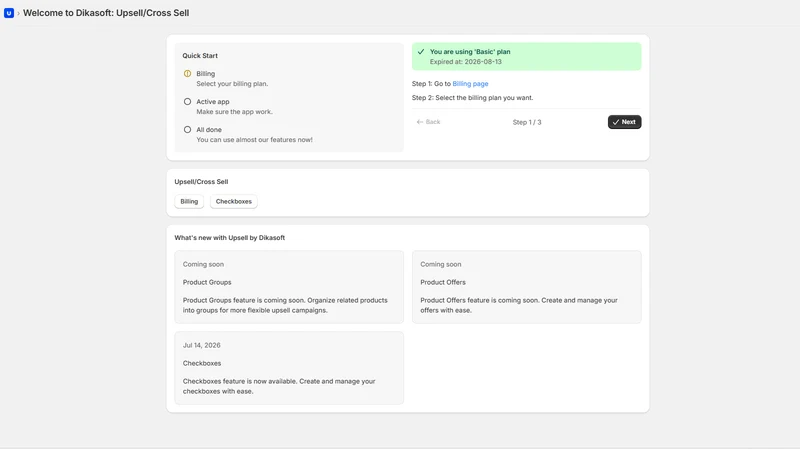Open the Billing page link
800x450 pixels.
(470, 84)
